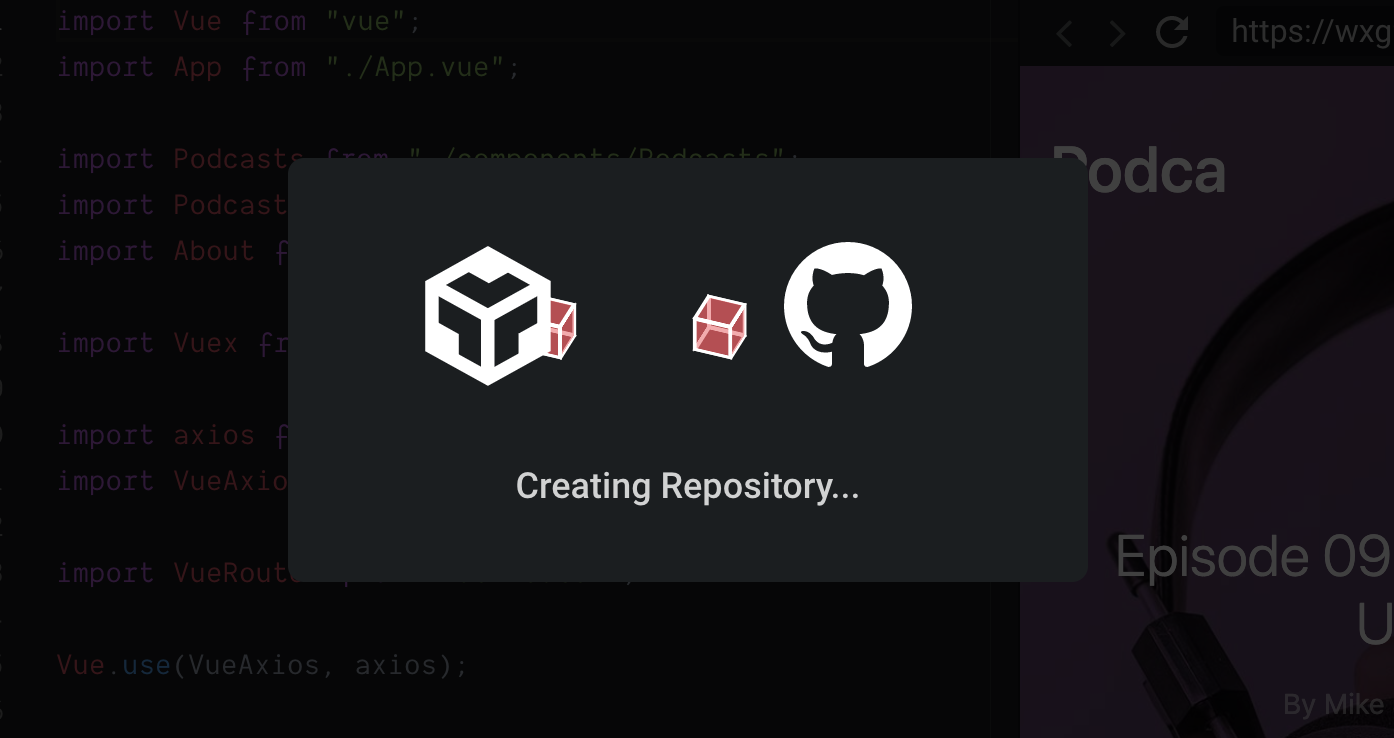Click the 'import About' code line

pos(172,251)
